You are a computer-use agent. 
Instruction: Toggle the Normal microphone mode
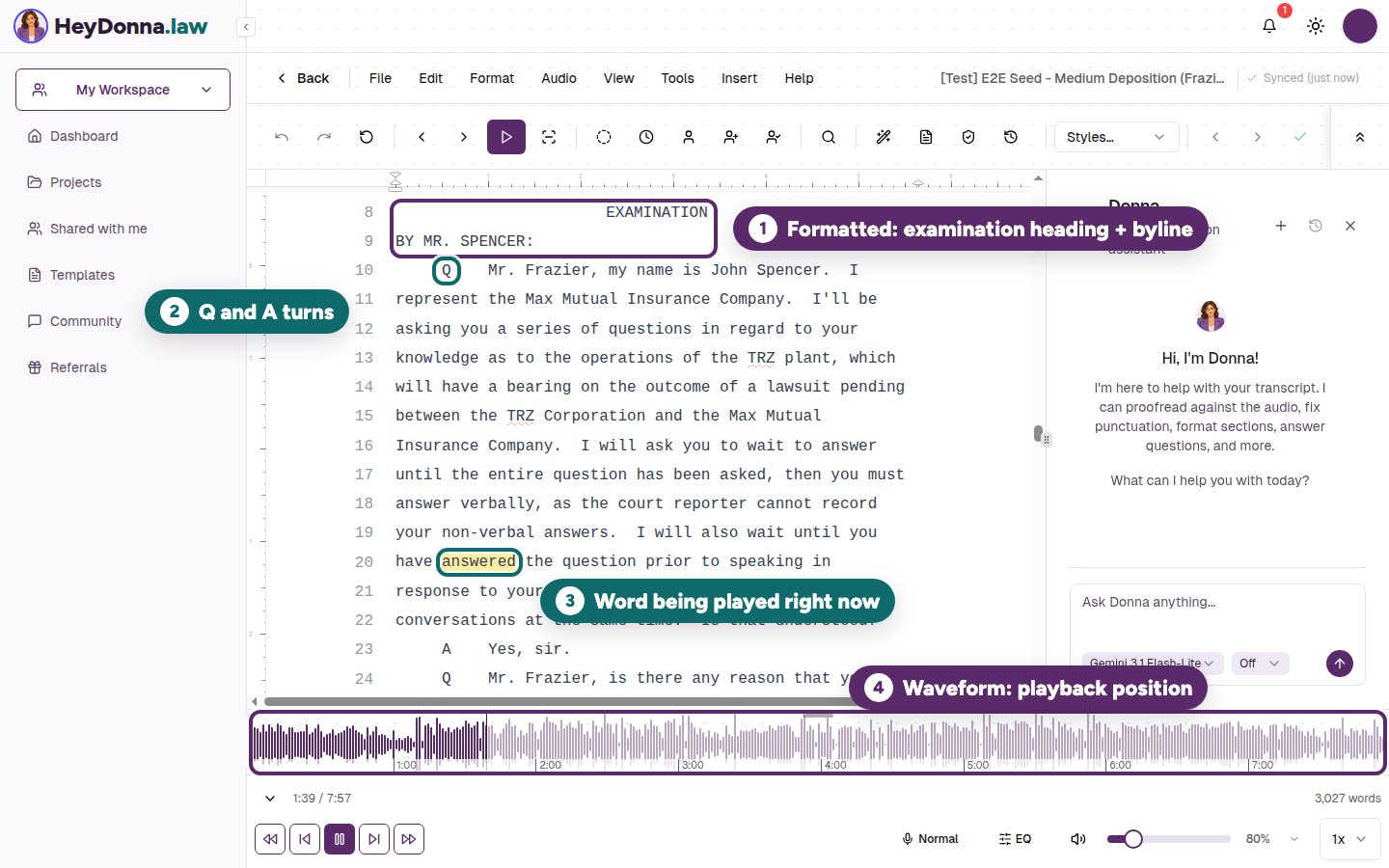pyautogui.click(x=930, y=839)
